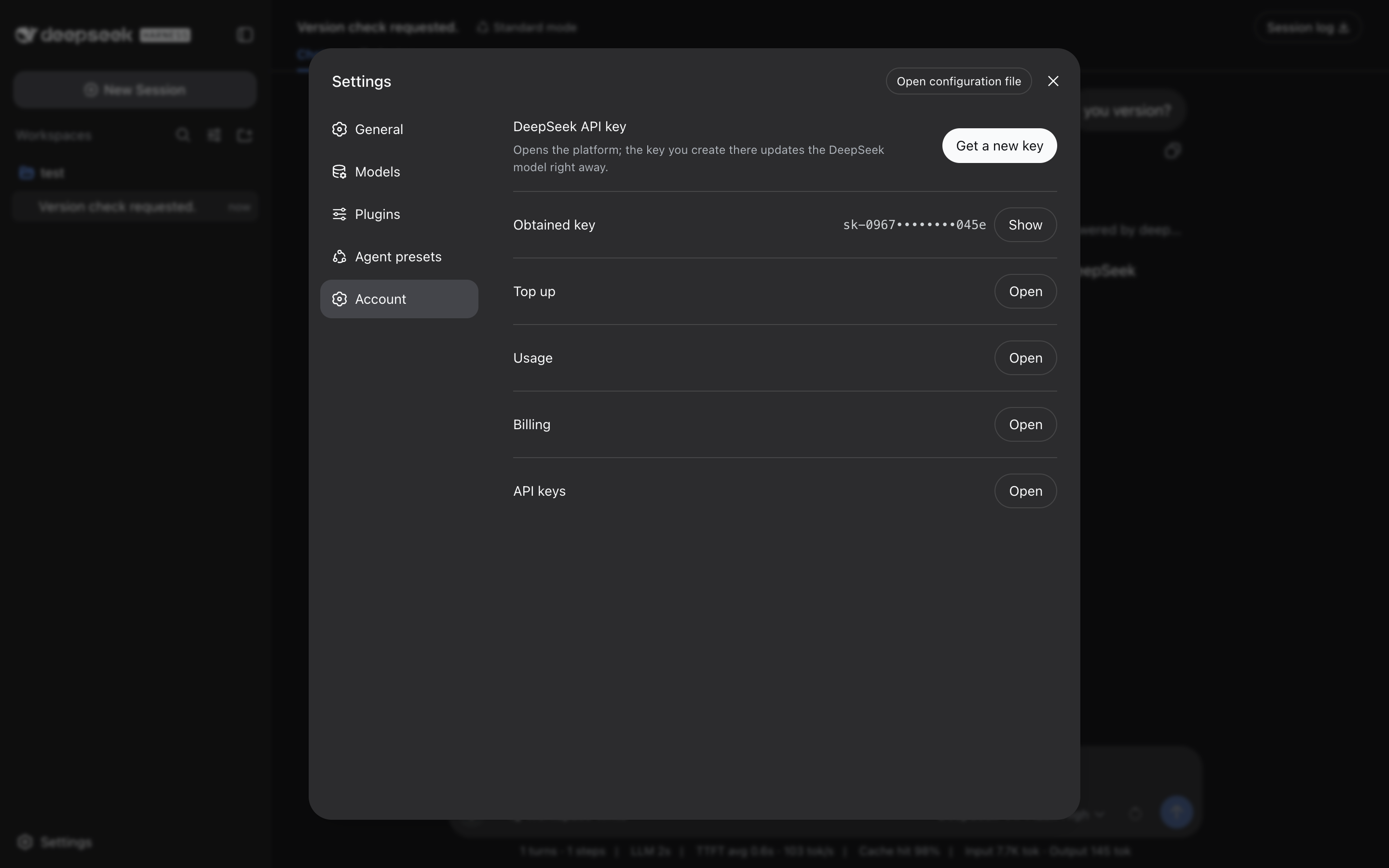Click the "Top up" row label

pos(534,292)
